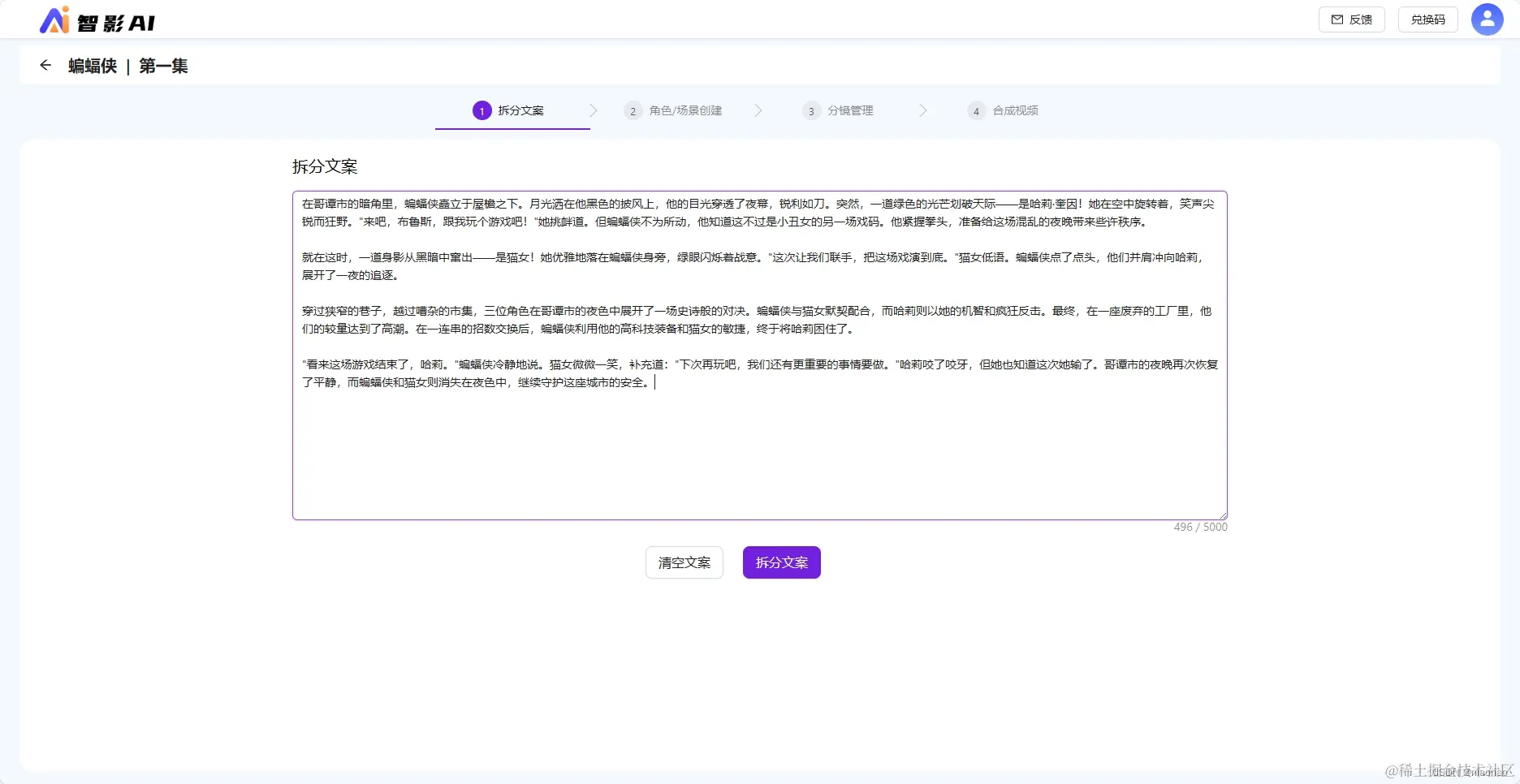
Task: Click the 拆分文案 section heading
Action: tap(325, 166)
